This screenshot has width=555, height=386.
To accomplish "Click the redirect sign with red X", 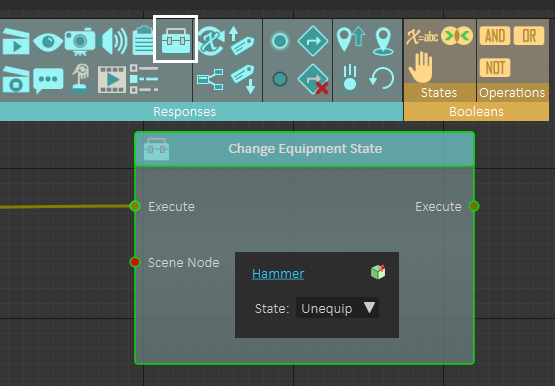I will pyautogui.click(x=313, y=80).
